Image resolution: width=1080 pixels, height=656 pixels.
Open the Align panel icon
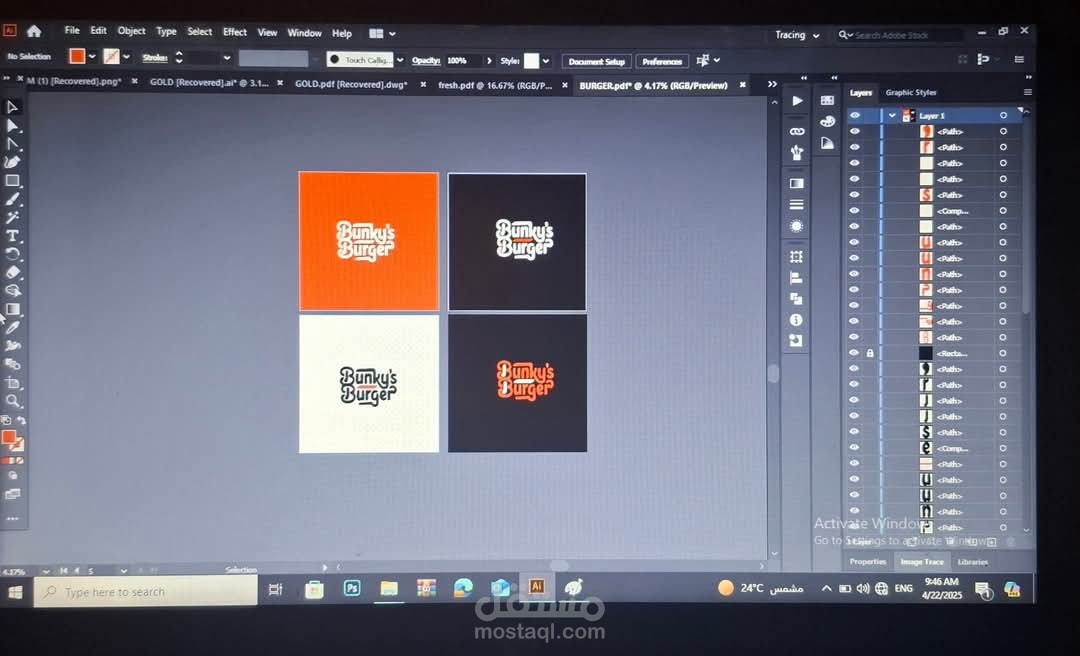point(796,278)
